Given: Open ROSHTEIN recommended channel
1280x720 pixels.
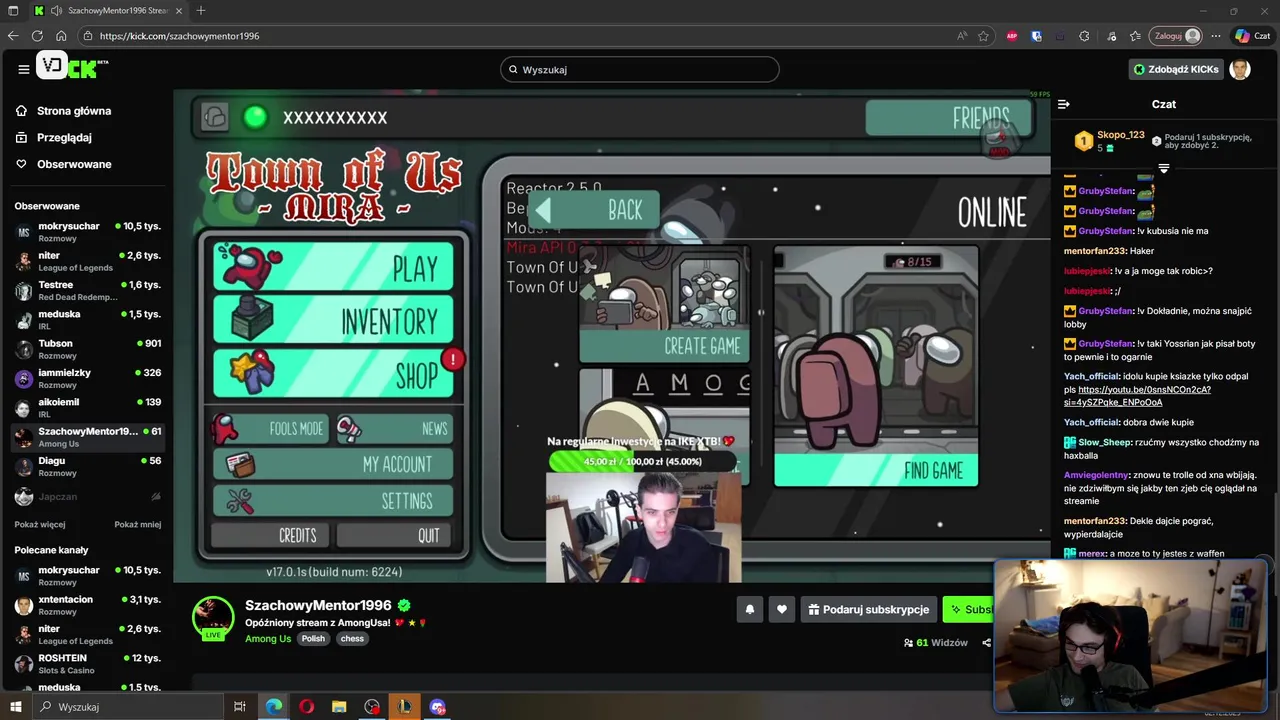Looking at the screenshot, I should click(87, 664).
